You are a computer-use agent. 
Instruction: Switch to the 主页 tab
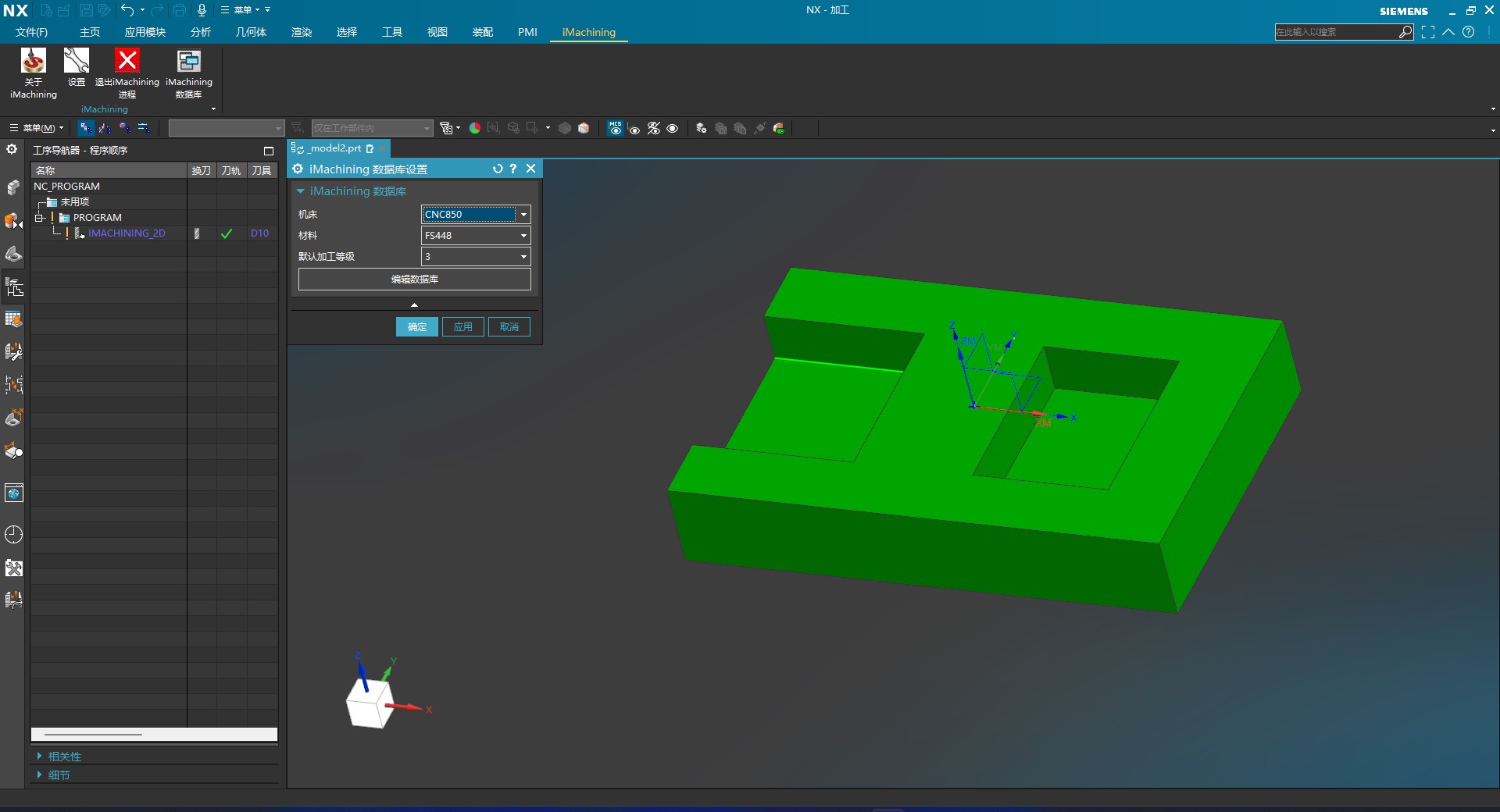click(90, 32)
